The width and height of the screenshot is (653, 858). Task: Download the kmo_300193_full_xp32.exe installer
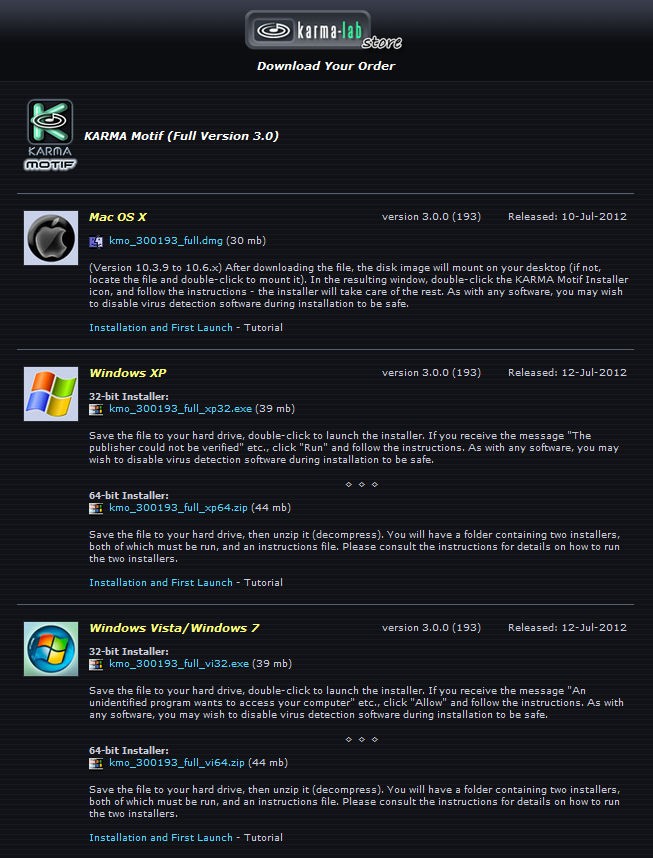[181, 409]
